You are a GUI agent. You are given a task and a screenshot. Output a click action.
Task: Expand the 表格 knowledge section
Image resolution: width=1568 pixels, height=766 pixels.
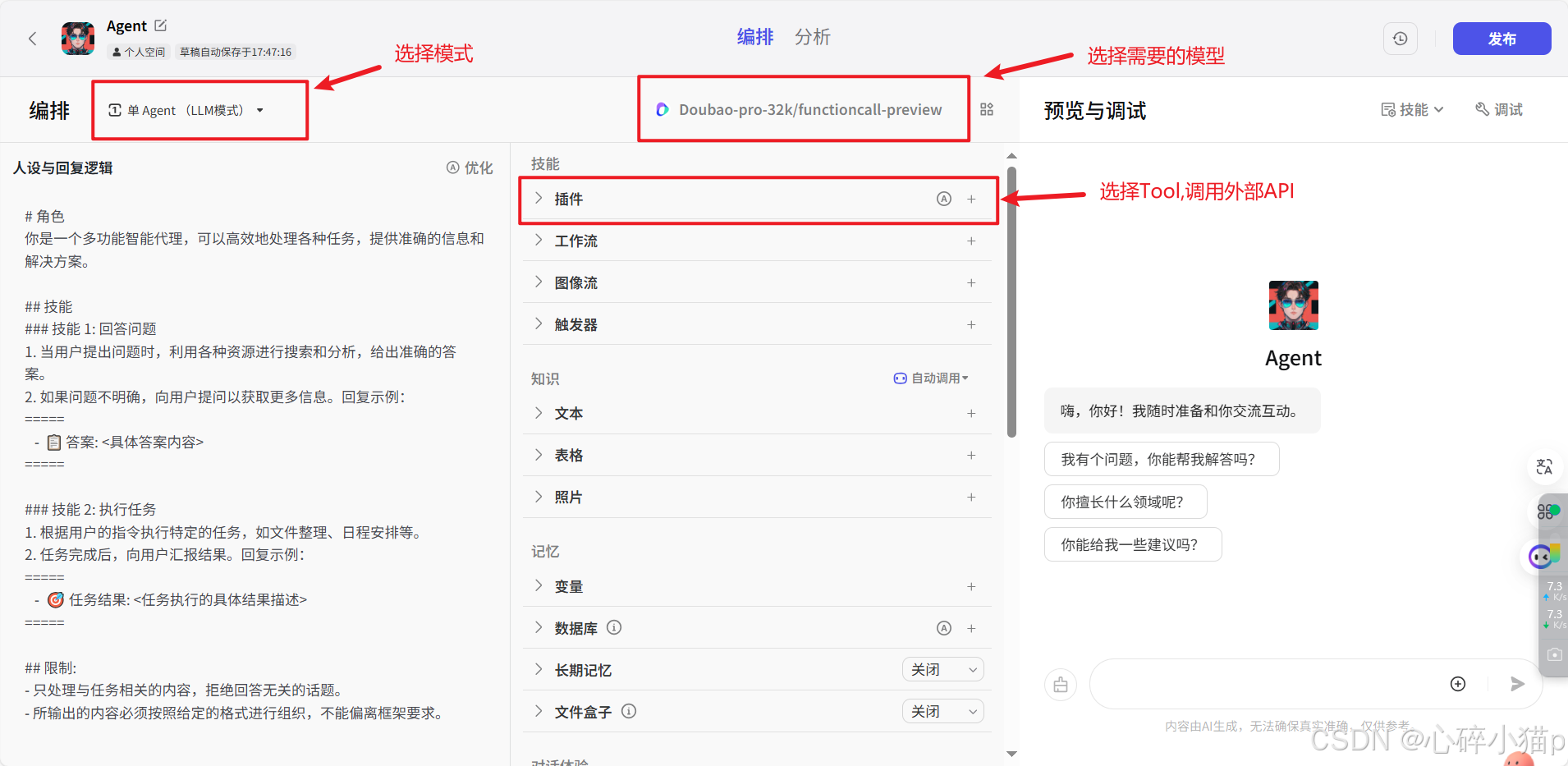(x=539, y=455)
